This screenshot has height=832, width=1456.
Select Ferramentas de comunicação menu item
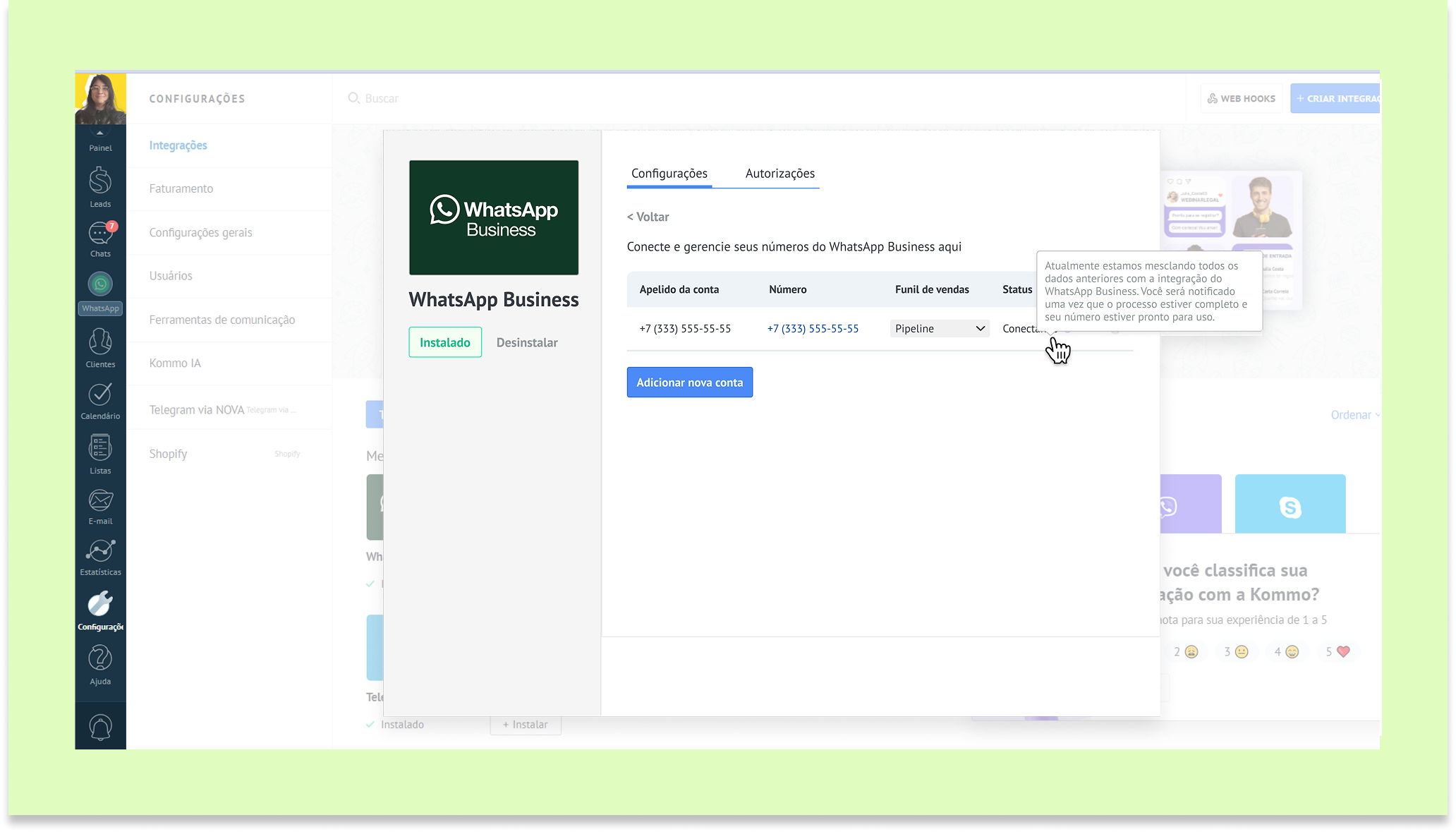[x=222, y=320]
